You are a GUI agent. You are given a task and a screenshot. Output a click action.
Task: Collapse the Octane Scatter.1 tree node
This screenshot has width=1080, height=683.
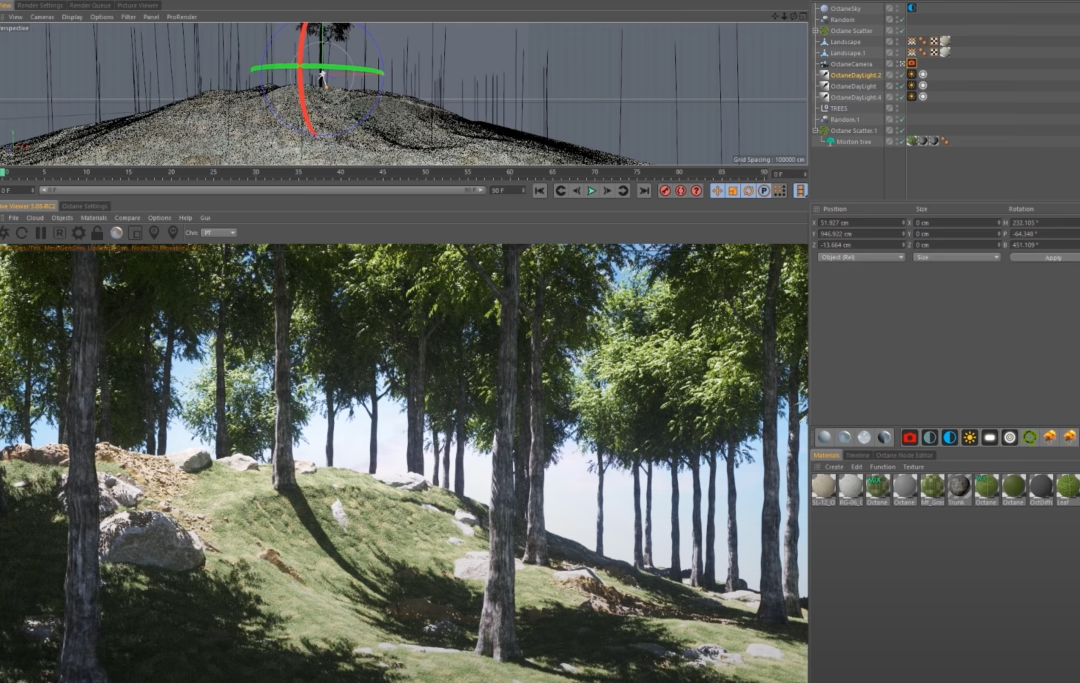tap(815, 130)
